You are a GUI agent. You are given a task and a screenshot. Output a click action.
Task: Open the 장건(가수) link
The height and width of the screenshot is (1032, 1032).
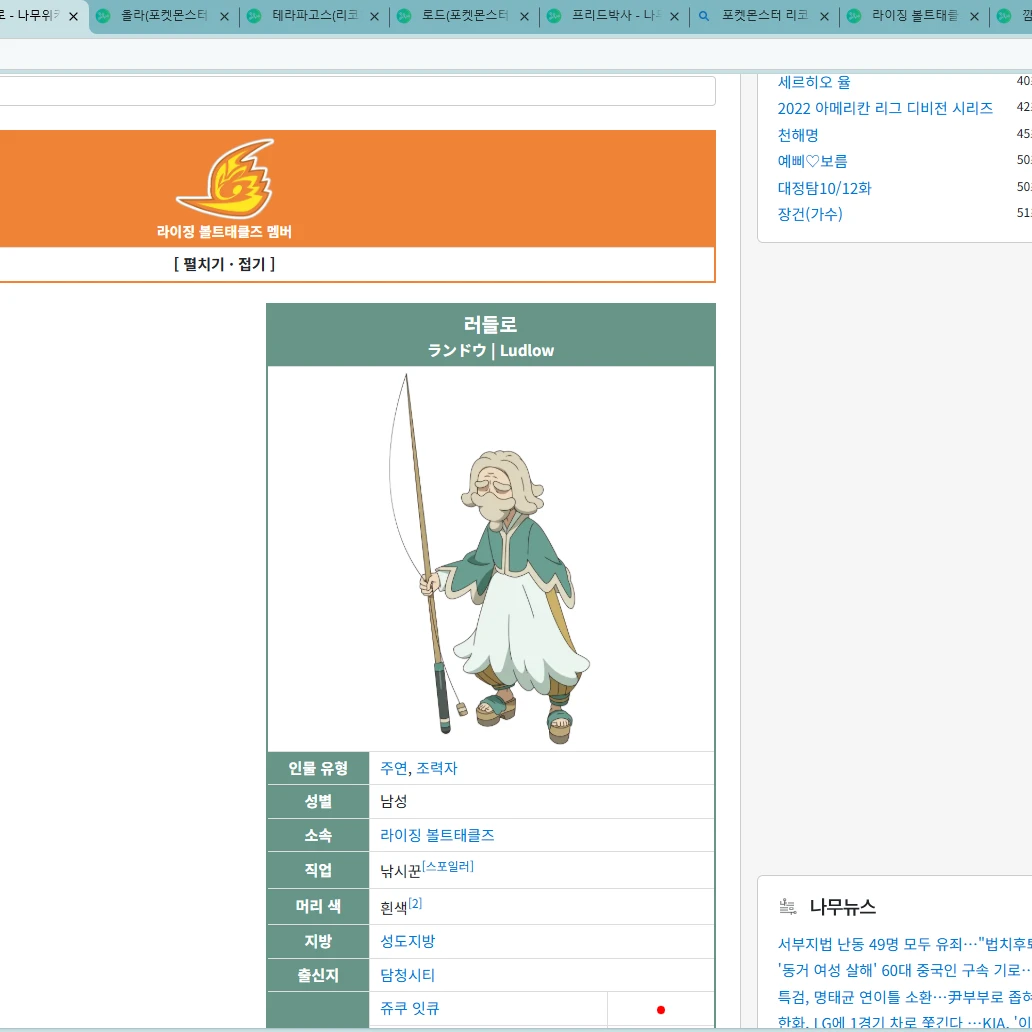[810, 214]
